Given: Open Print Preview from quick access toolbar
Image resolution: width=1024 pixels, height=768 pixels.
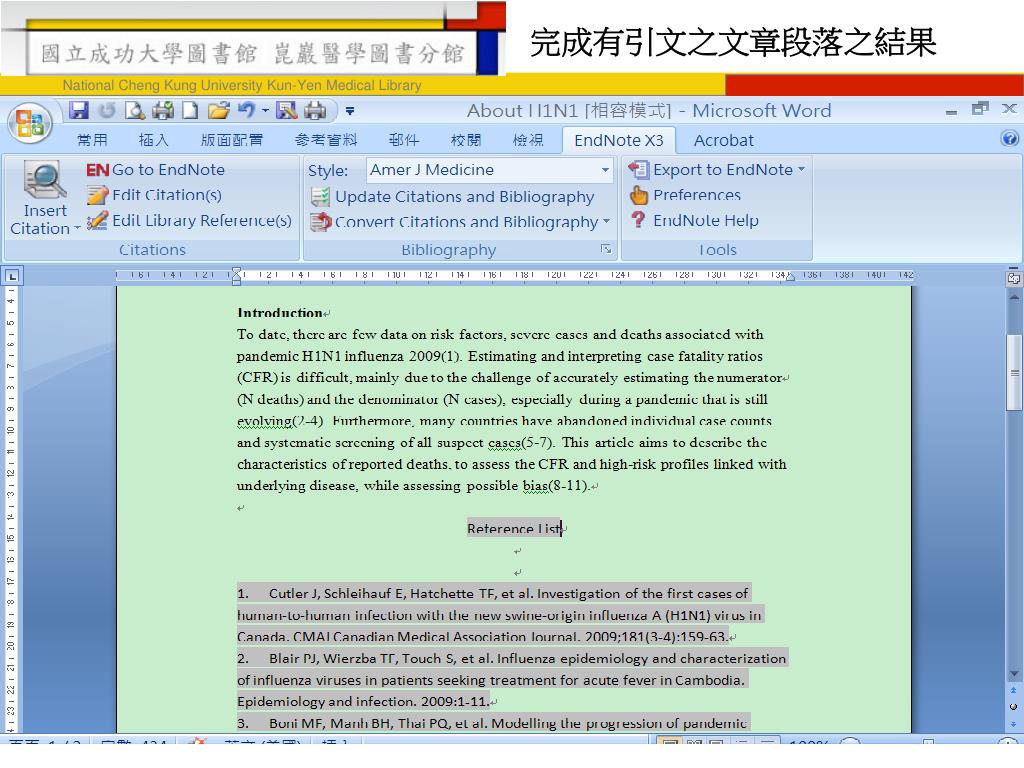Looking at the screenshot, I should (135, 110).
